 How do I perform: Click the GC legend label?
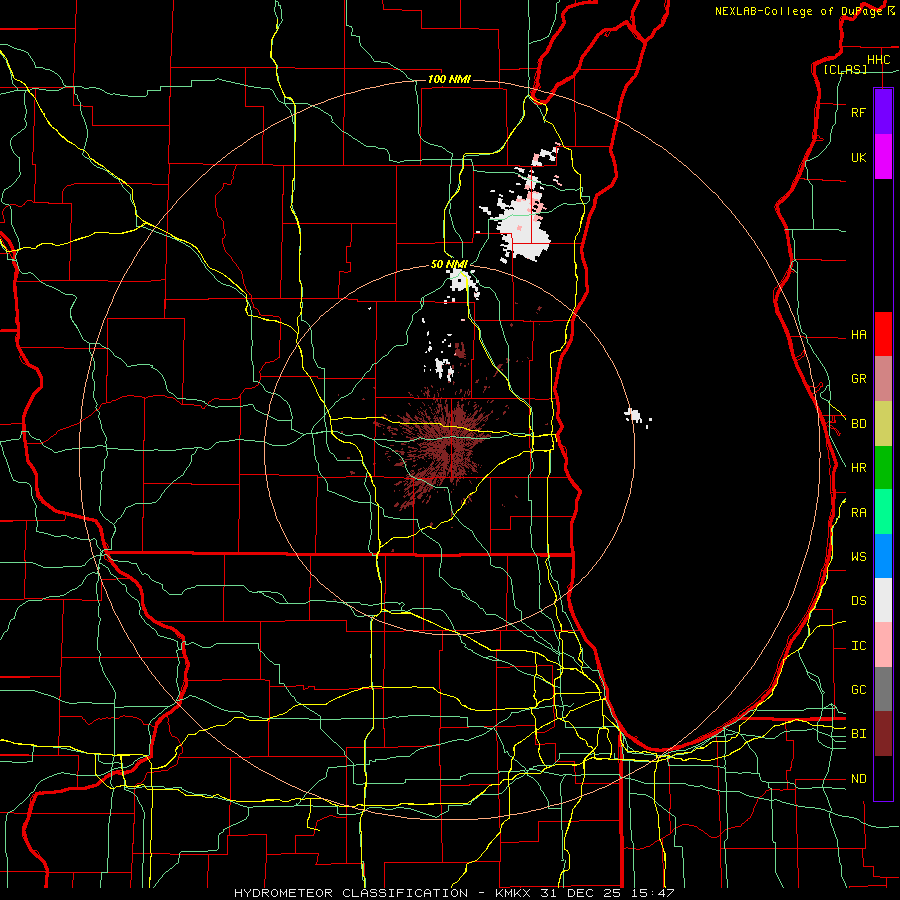tap(858, 690)
